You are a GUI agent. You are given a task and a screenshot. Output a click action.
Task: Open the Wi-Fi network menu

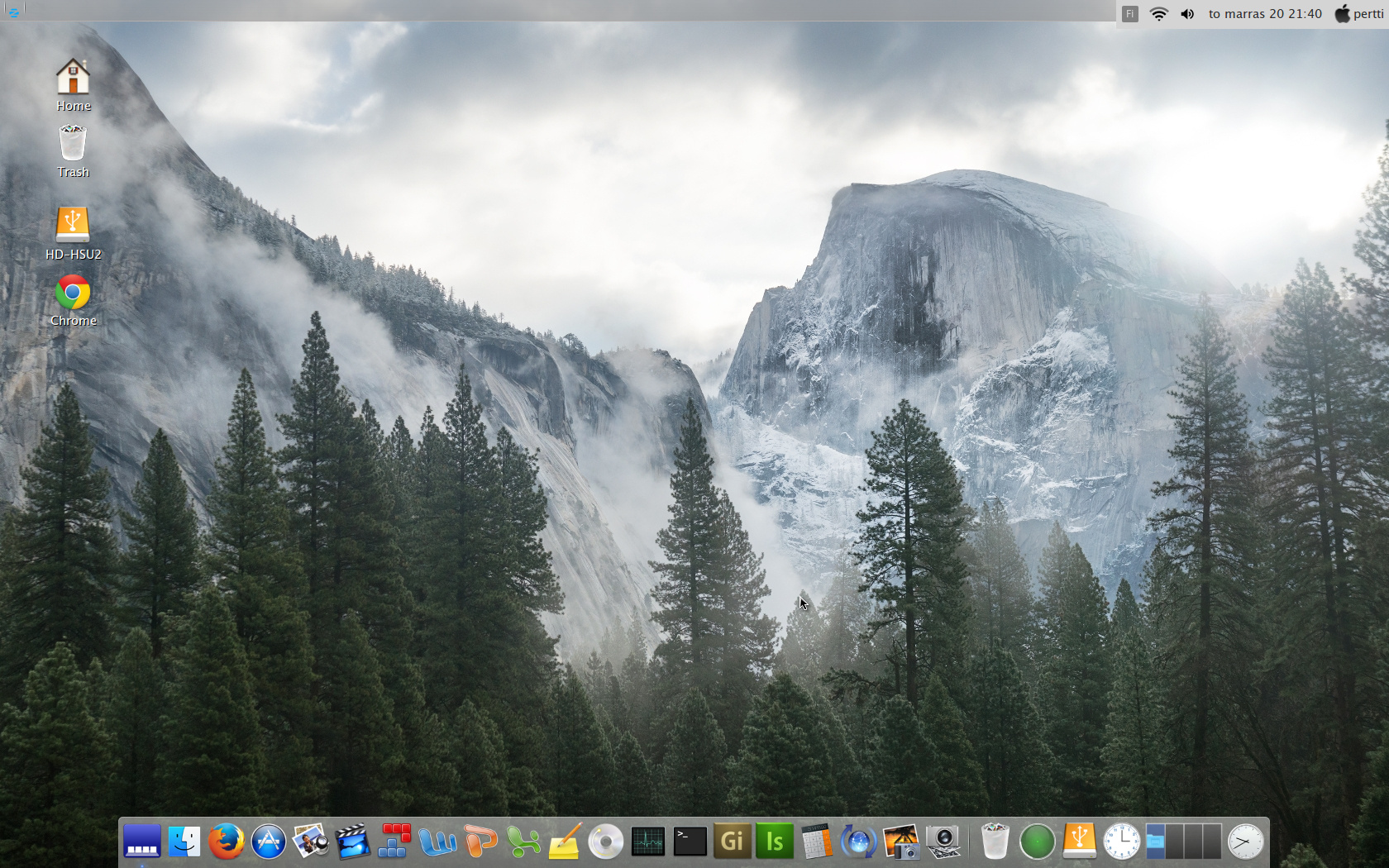pyautogui.click(x=1158, y=14)
